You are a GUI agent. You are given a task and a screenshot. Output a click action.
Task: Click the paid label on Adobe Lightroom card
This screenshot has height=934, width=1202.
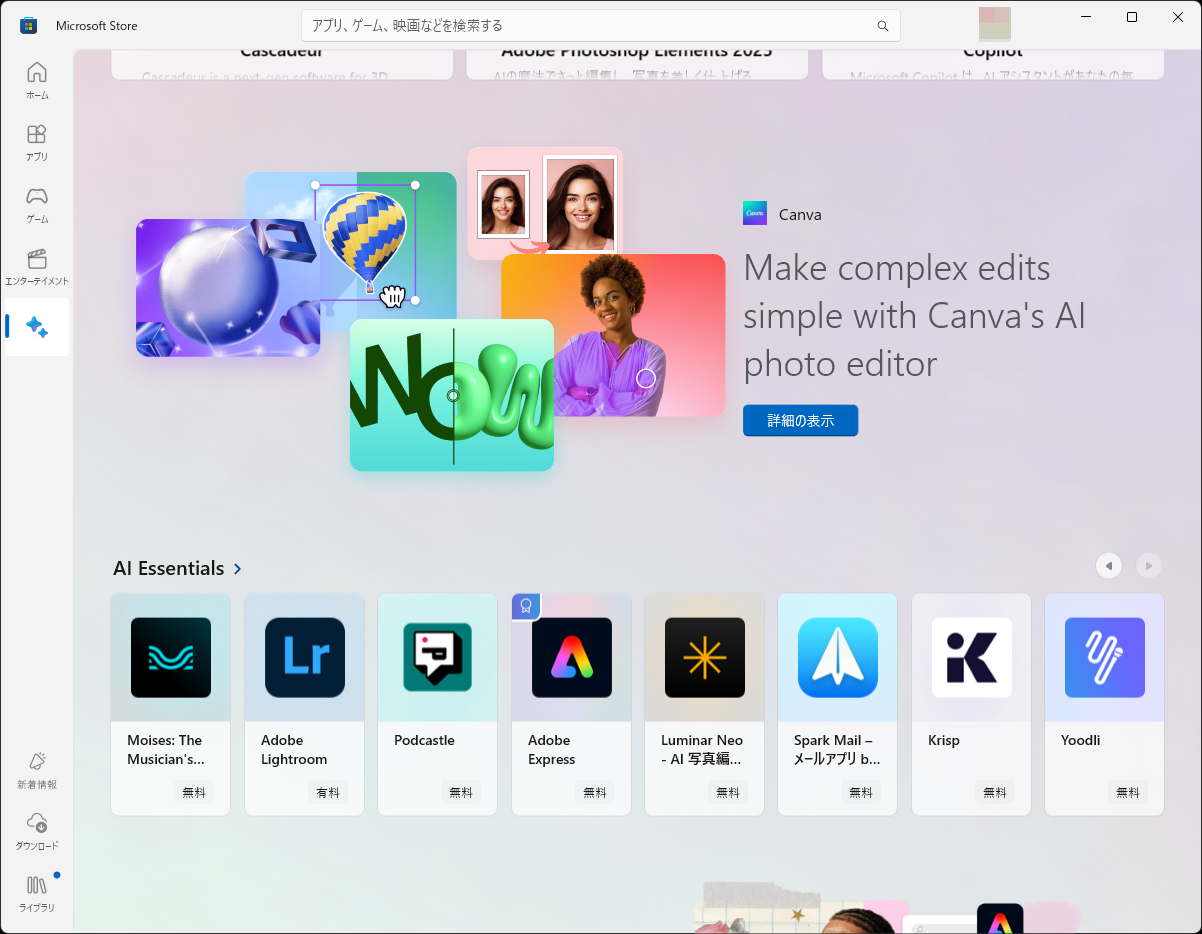[328, 792]
